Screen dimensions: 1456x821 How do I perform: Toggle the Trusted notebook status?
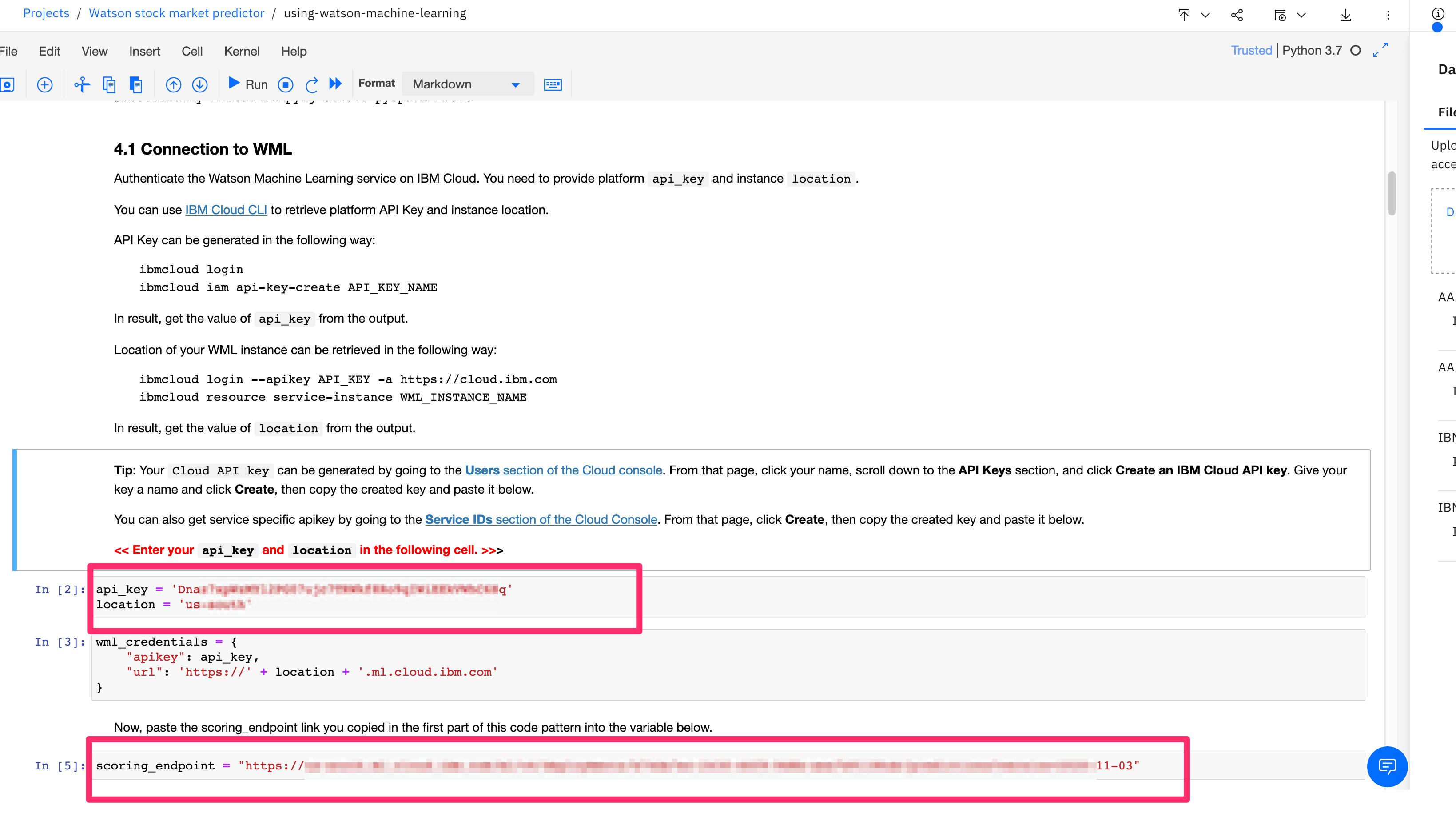coord(1251,50)
